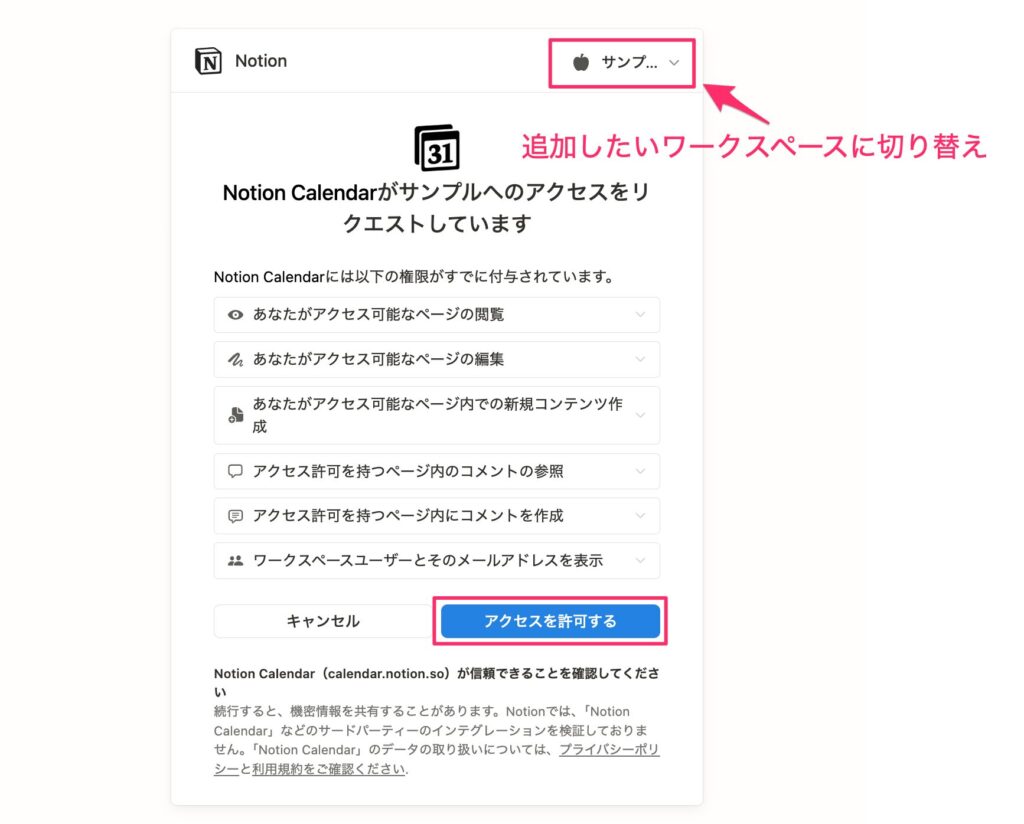
Task: Expand the コメントの参照 permission chevron
Action: pyautogui.click(x=640, y=471)
